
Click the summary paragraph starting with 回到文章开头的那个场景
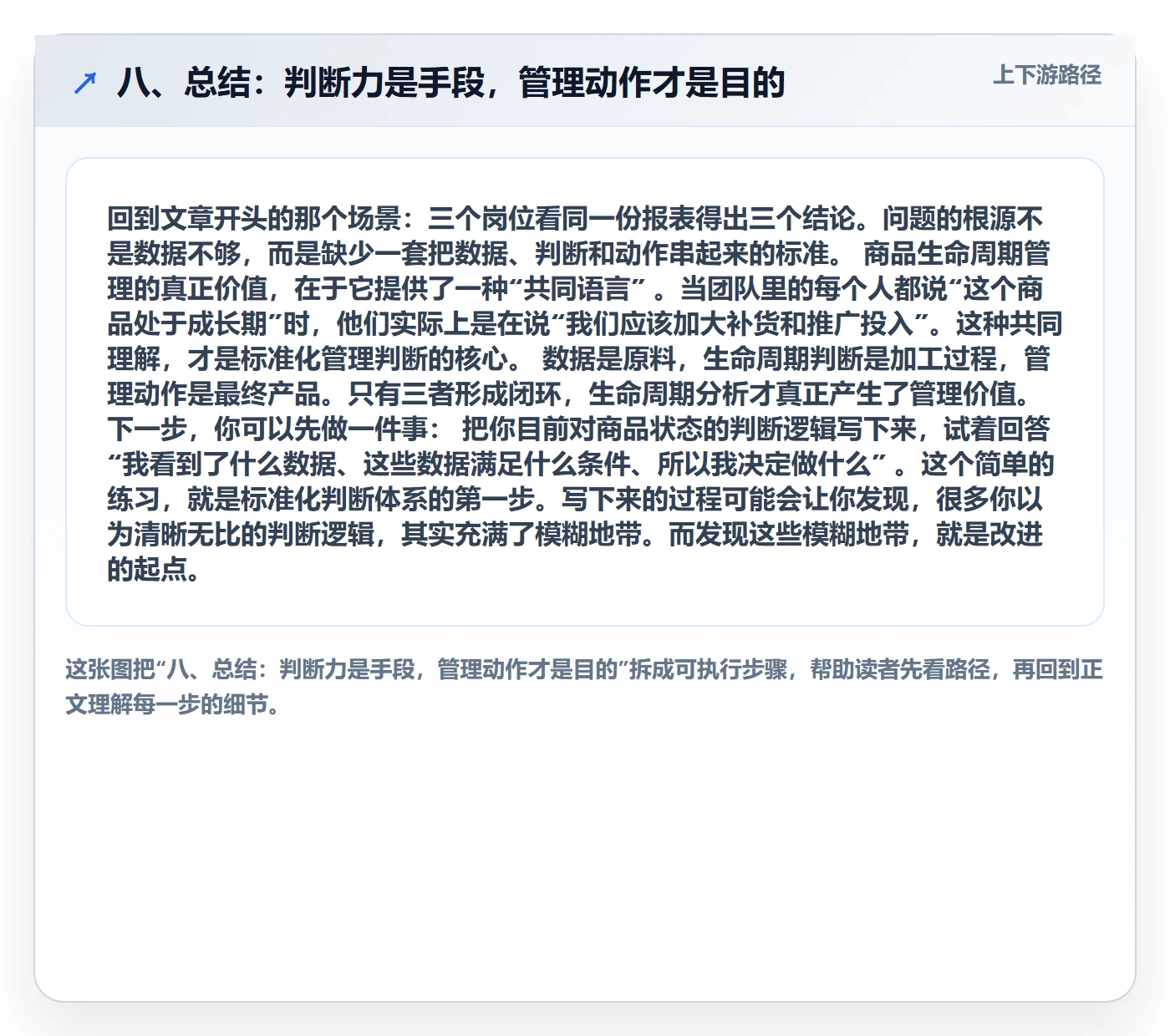click(x=584, y=394)
